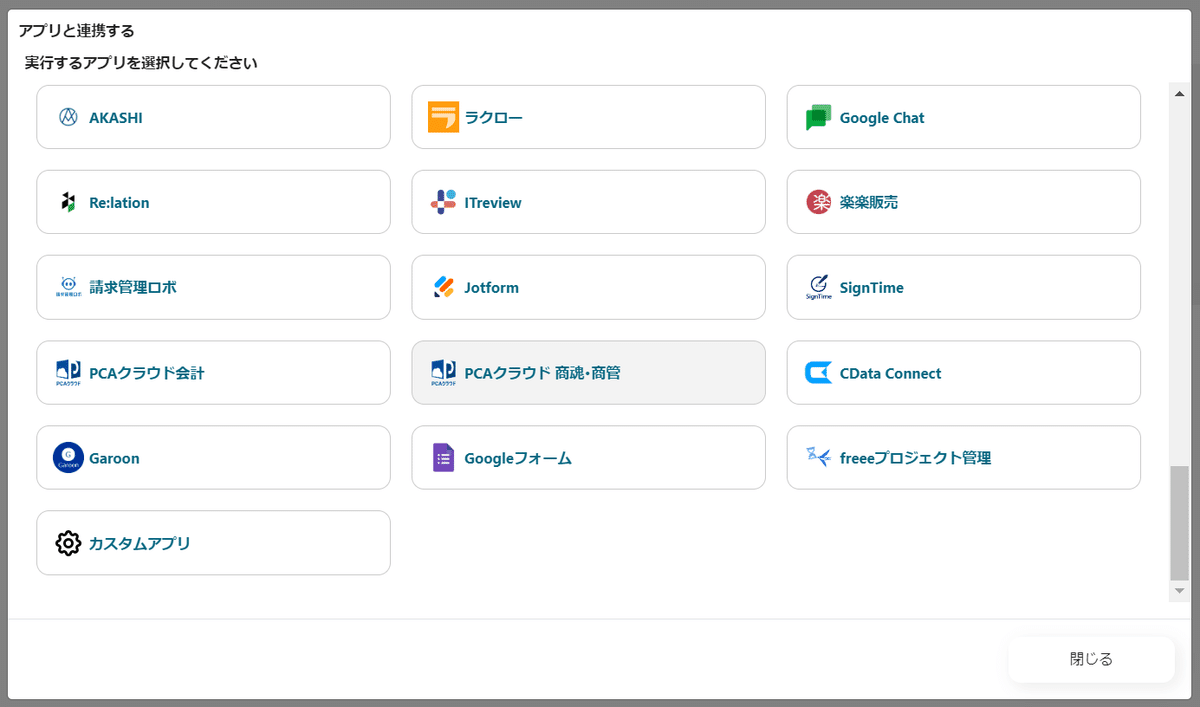Click the Re:lation logo icon
The width and height of the screenshot is (1200, 707).
click(x=68, y=202)
